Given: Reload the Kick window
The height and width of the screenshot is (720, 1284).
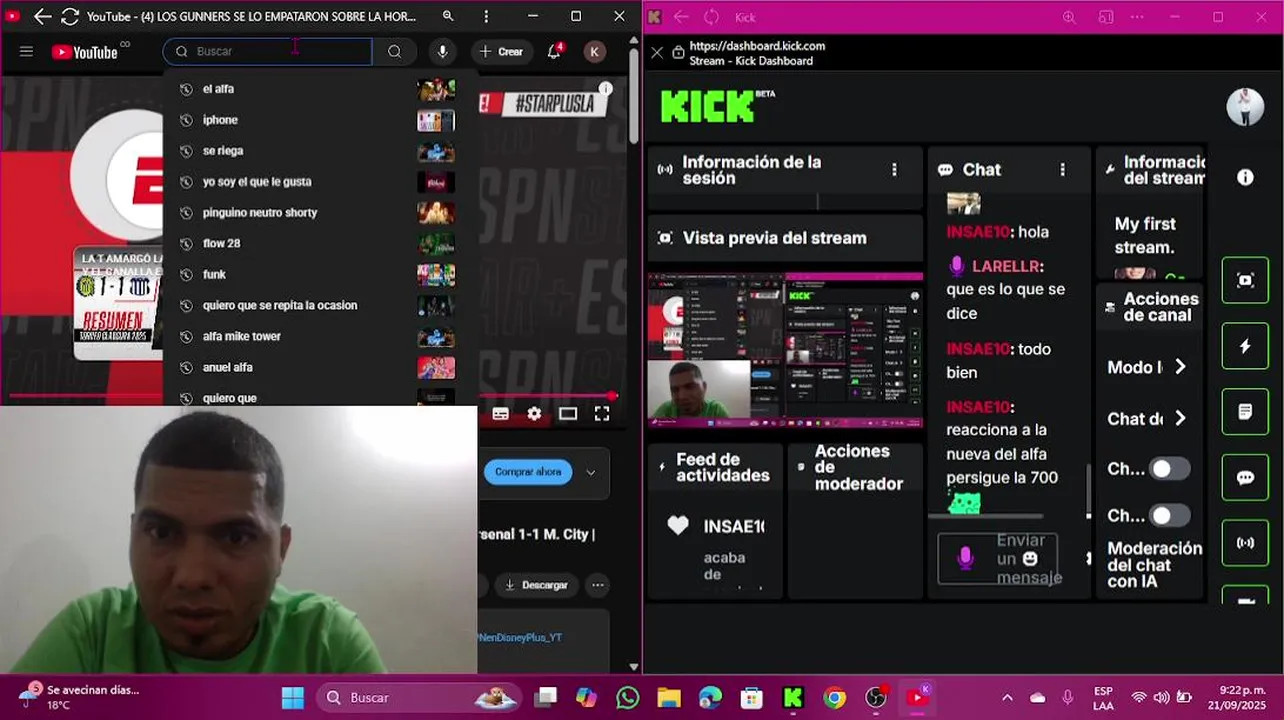Looking at the screenshot, I should click(712, 17).
